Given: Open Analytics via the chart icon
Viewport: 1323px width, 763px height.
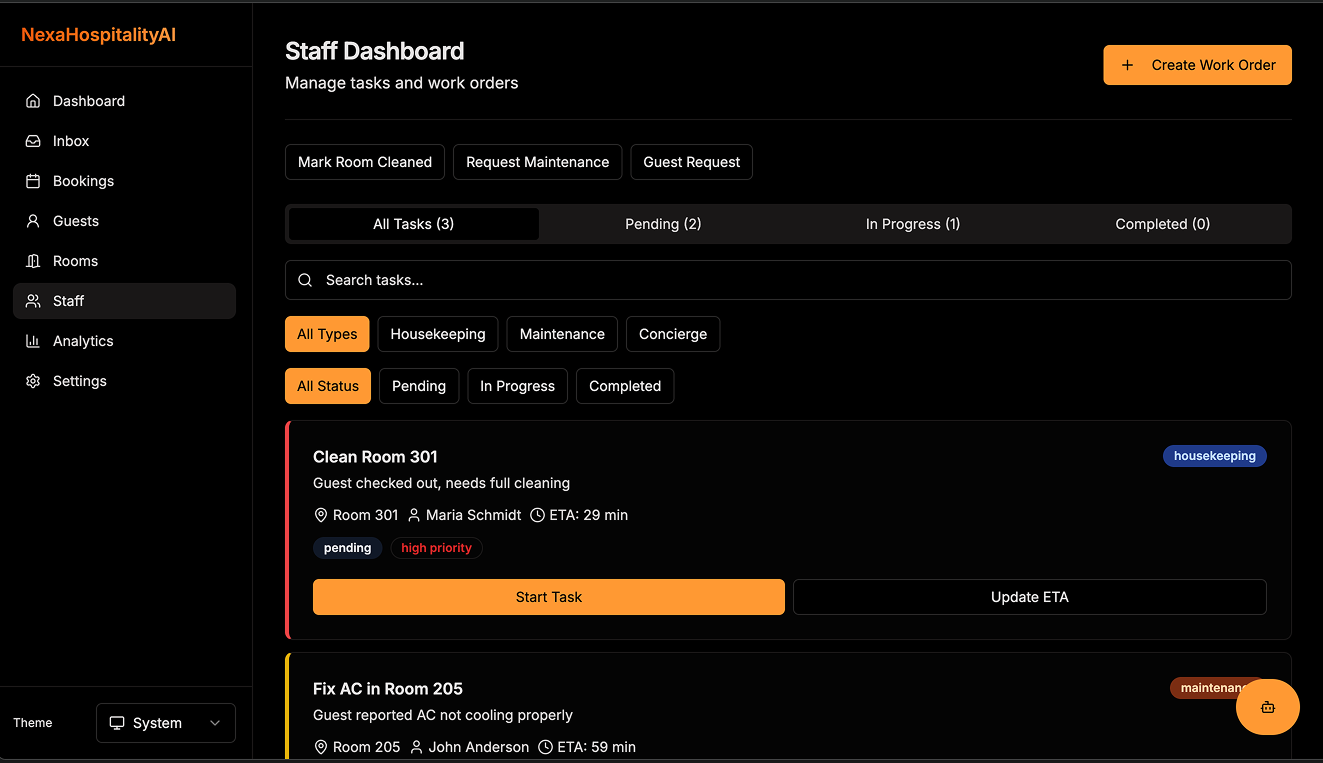Looking at the screenshot, I should [x=33, y=340].
